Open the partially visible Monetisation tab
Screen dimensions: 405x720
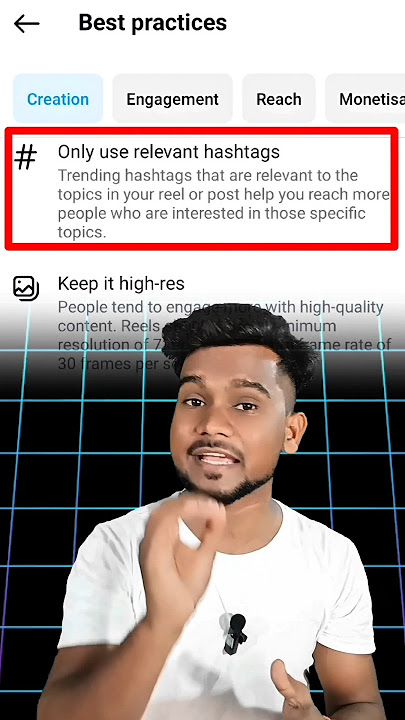(365, 99)
